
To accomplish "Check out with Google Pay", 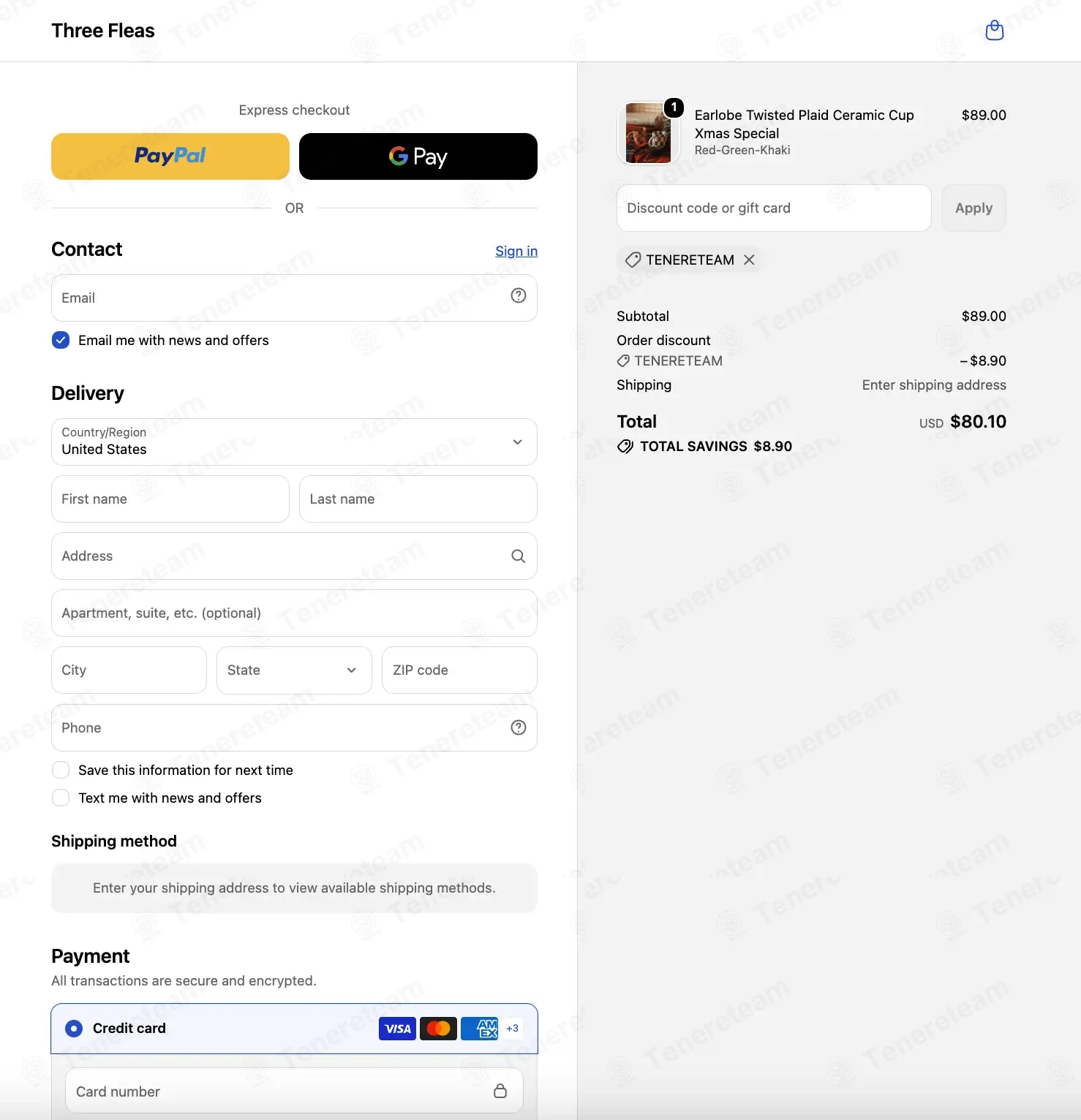I will pyautogui.click(x=418, y=156).
